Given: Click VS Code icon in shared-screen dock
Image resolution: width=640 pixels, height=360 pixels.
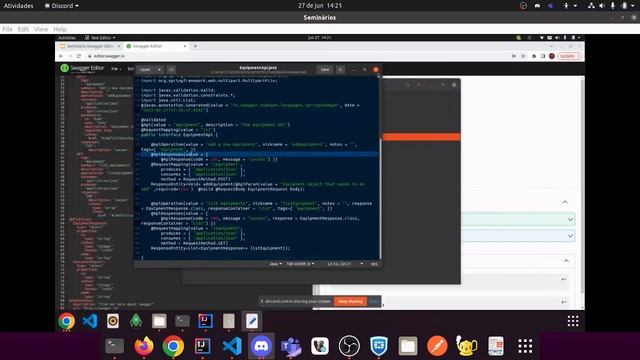Looking at the screenshot, I should click(x=90, y=321).
